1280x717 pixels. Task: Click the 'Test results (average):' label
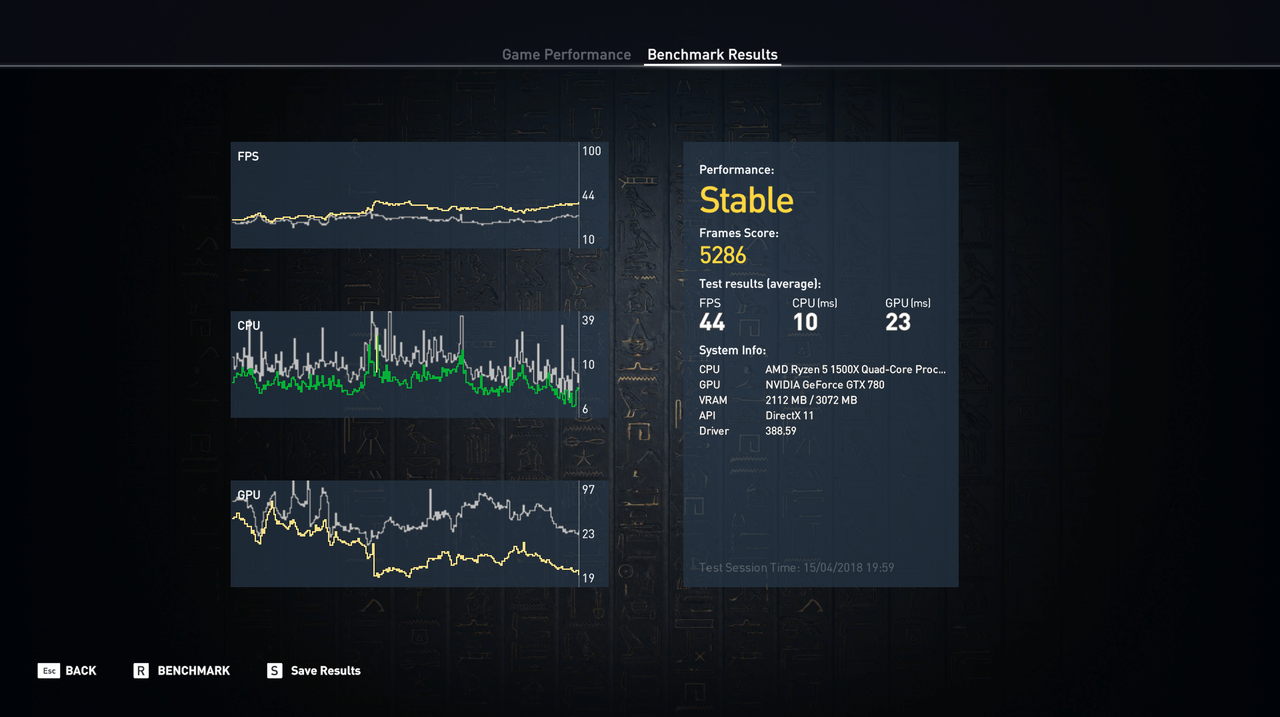click(x=760, y=284)
